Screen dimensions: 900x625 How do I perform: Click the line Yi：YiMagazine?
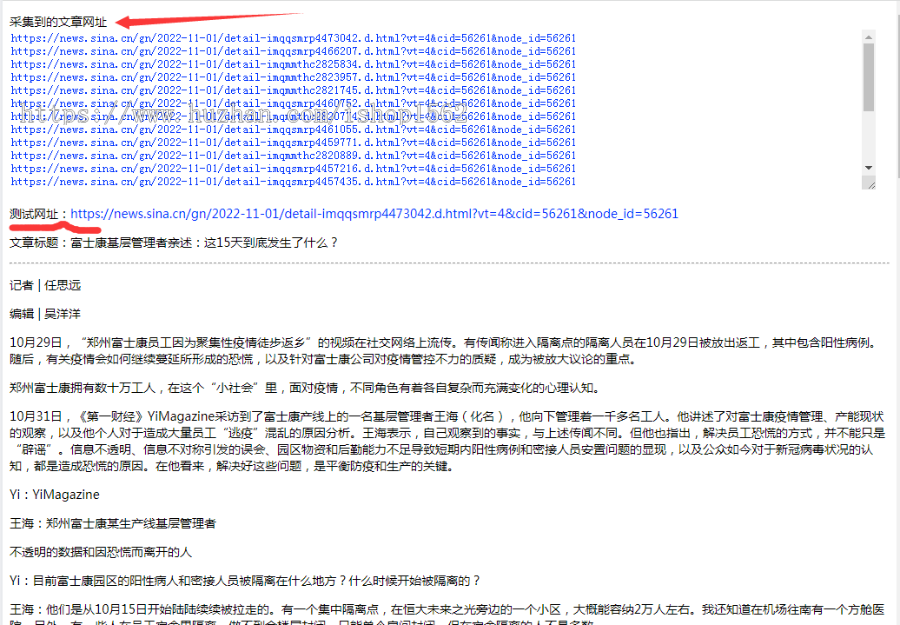(55, 495)
